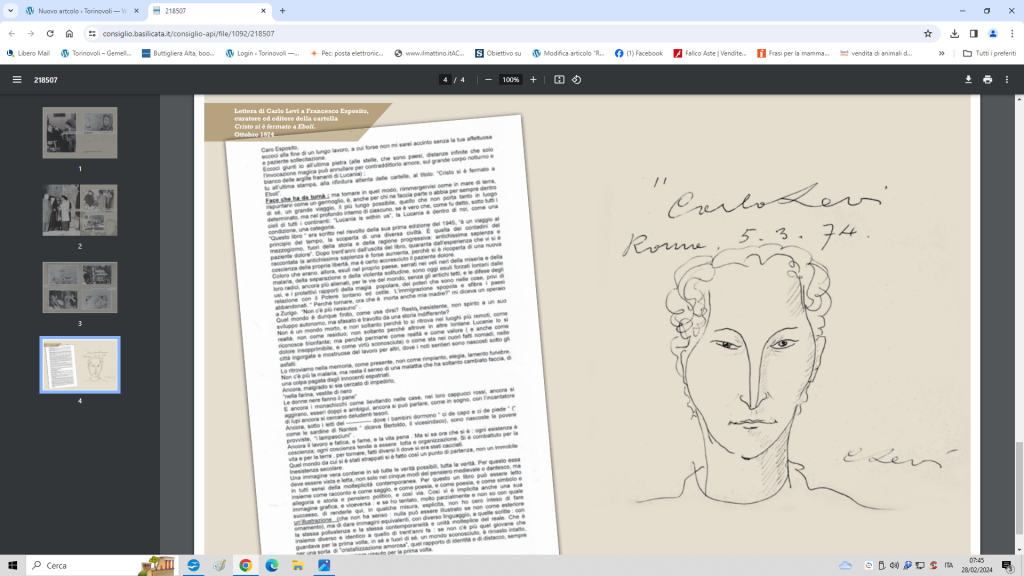Show more bookmarks with the chevron
Viewport: 1024px width, 576px height.
[x=942, y=53]
